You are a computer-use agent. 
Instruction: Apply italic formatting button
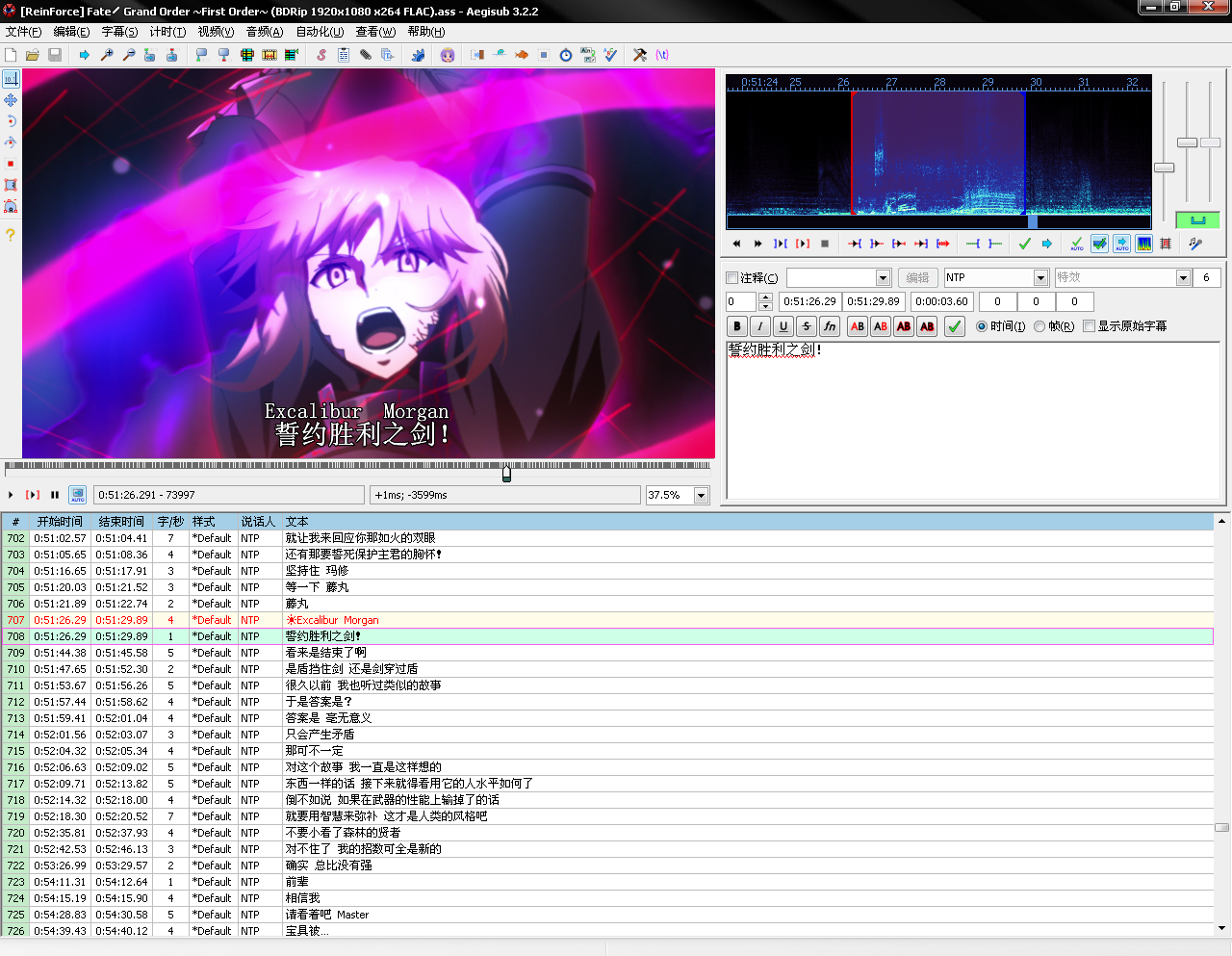(760, 326)
